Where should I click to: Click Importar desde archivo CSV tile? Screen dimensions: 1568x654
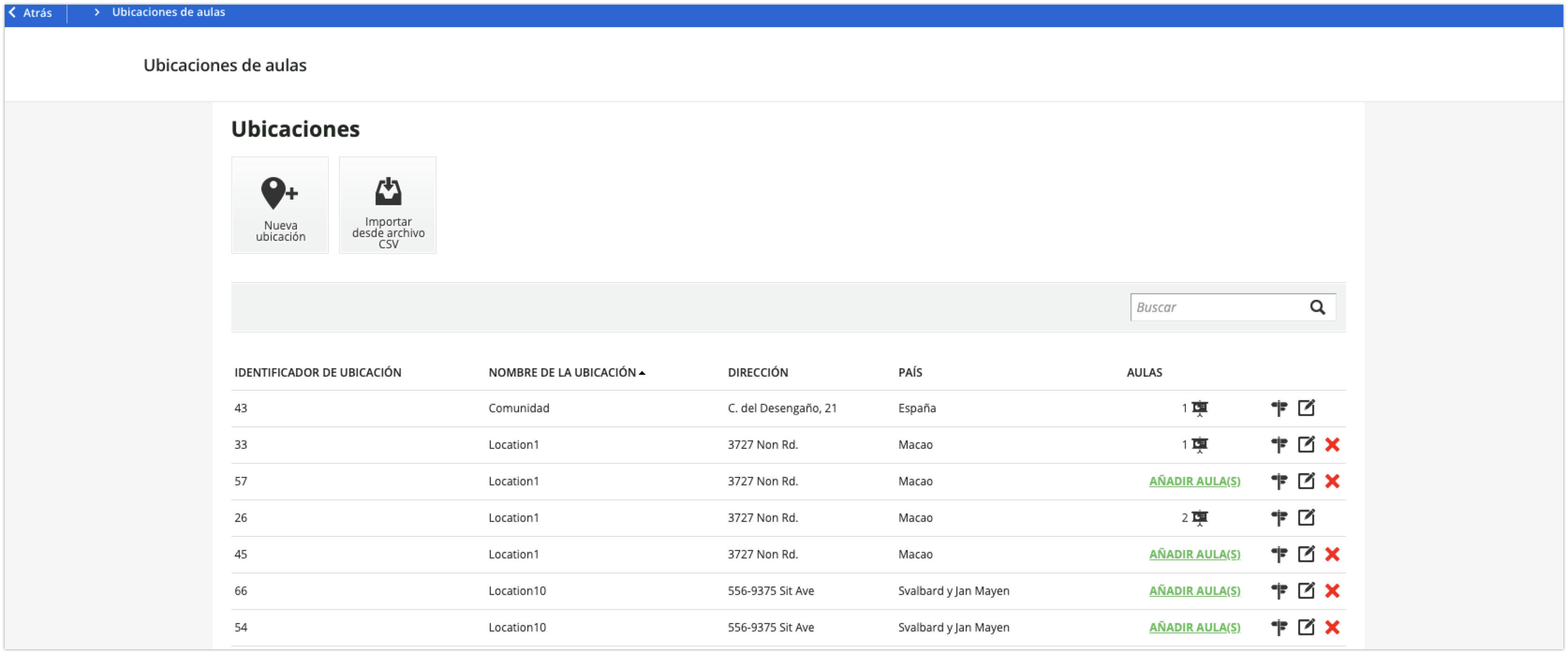coord(388,205)
